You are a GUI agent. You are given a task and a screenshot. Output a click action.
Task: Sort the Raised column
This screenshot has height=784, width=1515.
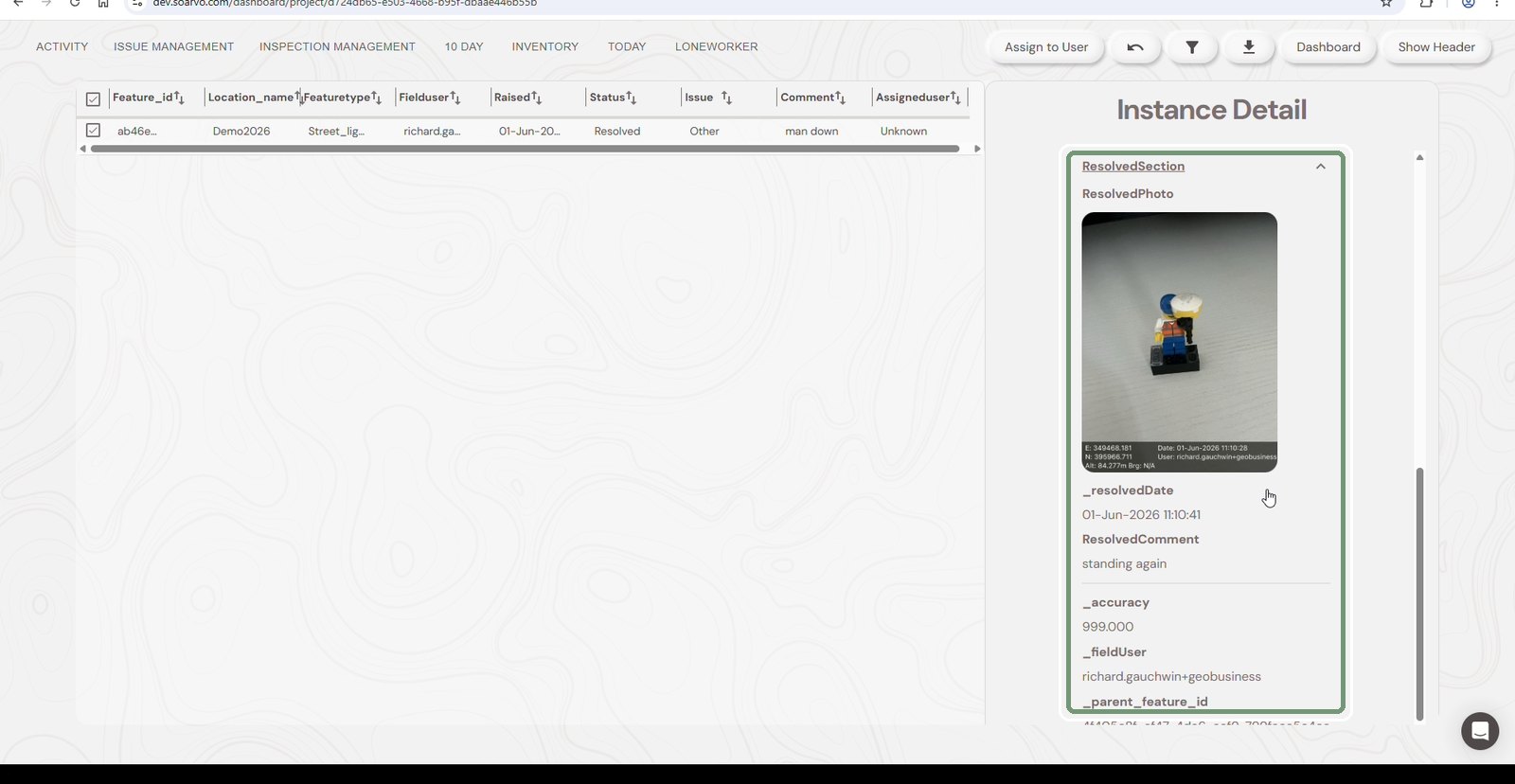coord(536,98)
